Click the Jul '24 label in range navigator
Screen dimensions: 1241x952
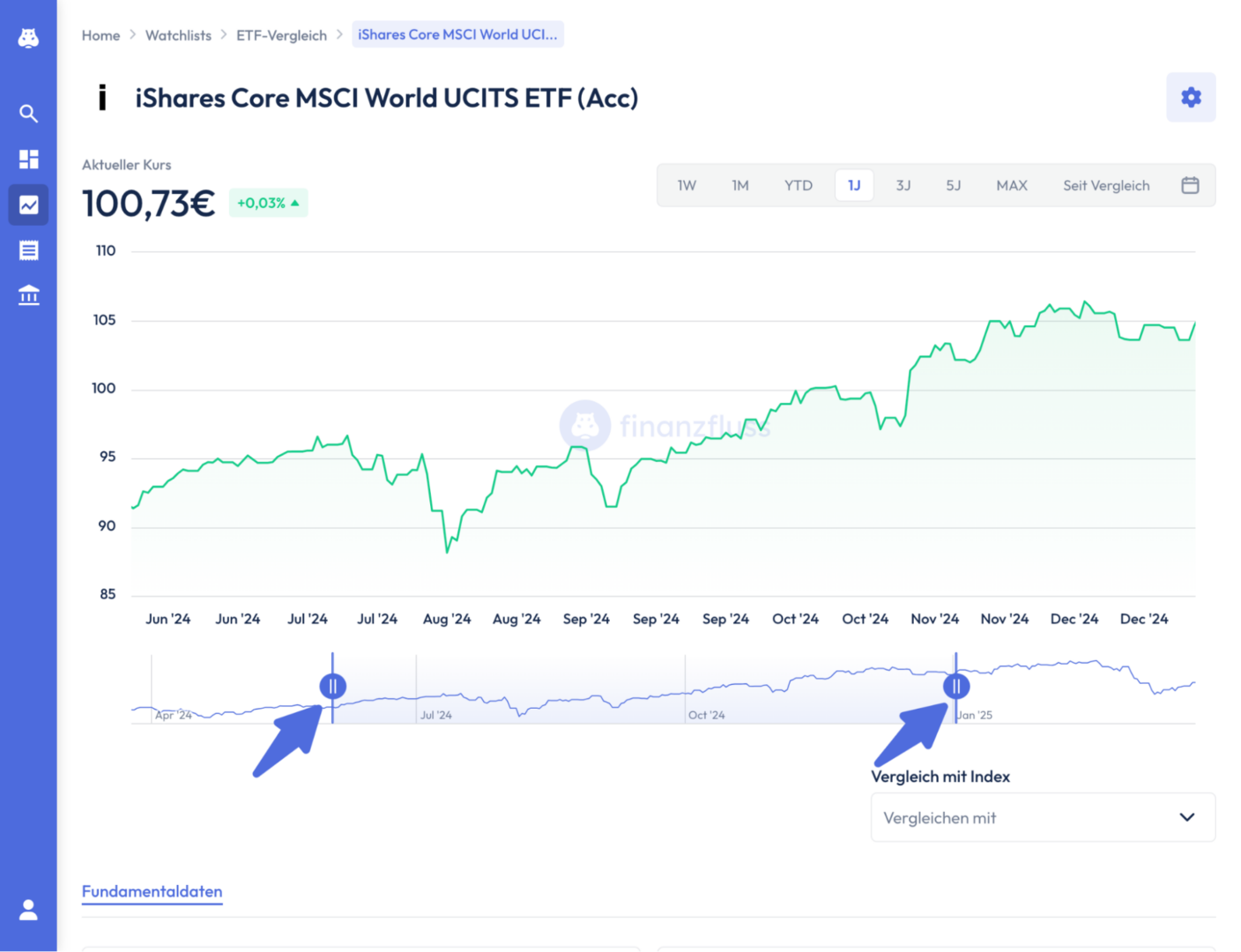click(435, 715)
